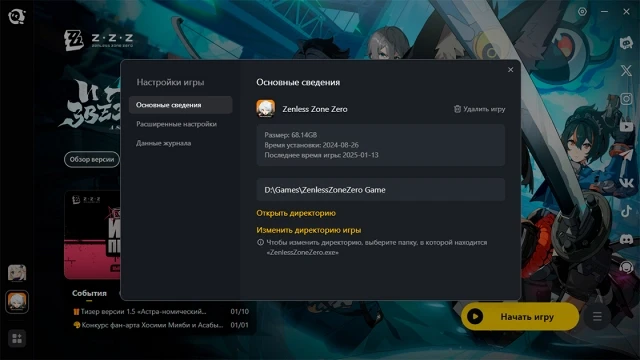Click the 01/01 date in the news list
The image size is (640, 360).
pyautogui.click(x=240, y=325)
